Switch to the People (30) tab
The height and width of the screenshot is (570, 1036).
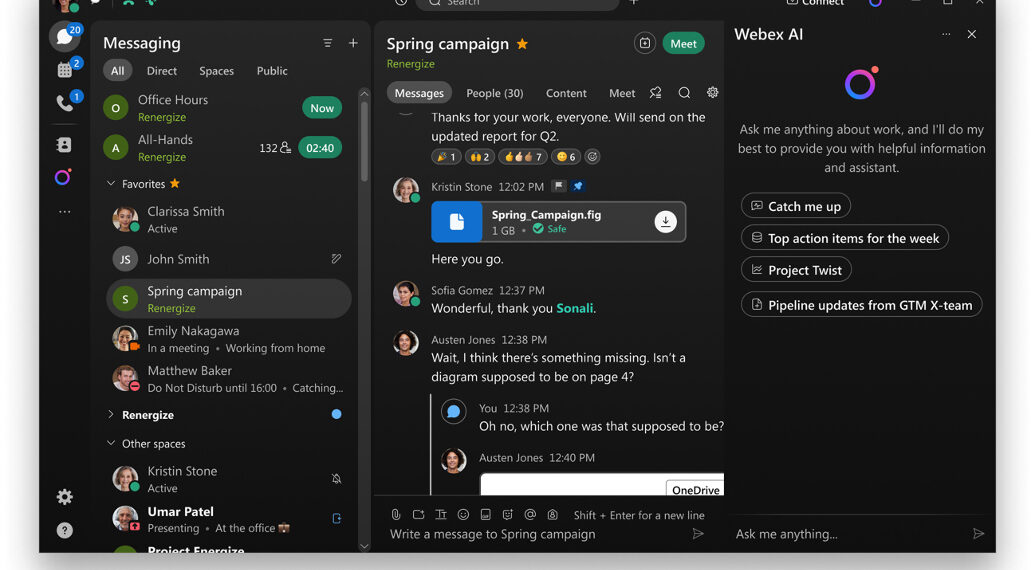(494, 93)
